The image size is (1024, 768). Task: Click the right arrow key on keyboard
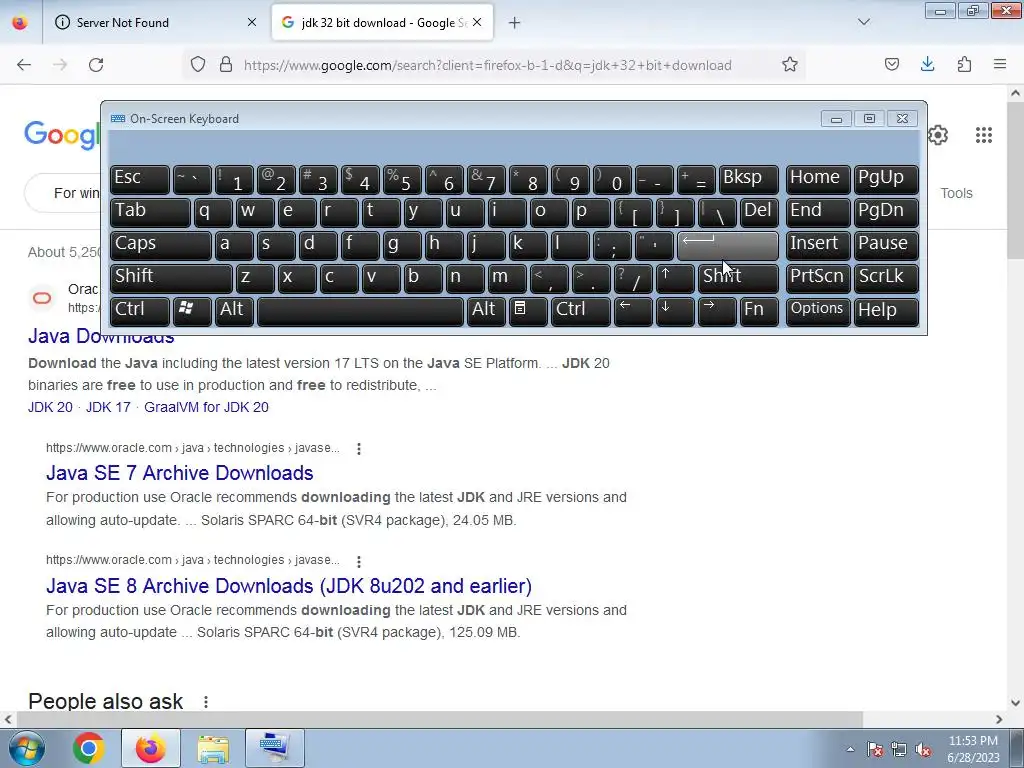pos(716,311)
